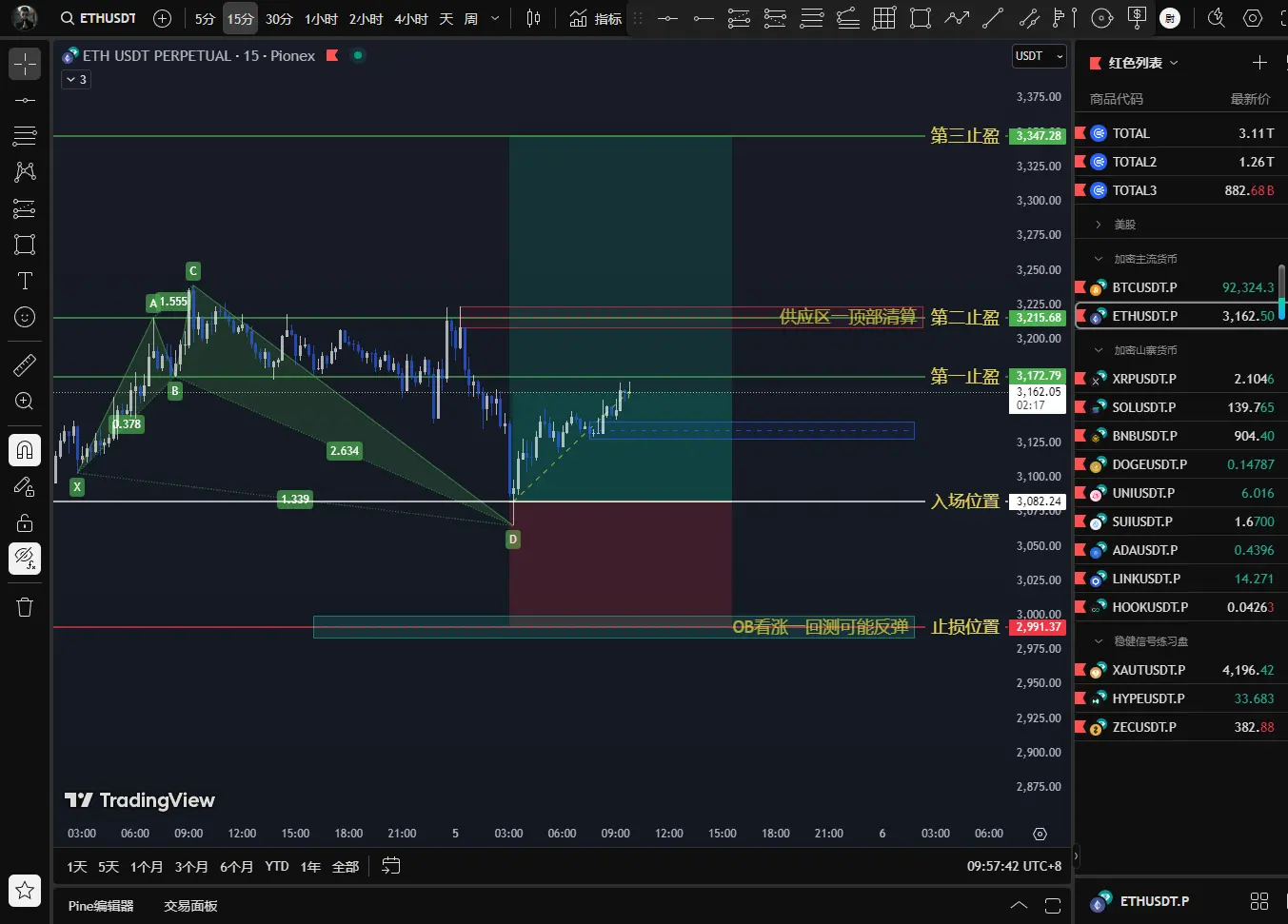Open line tools in the left drawing toolbar

(25, 100)
